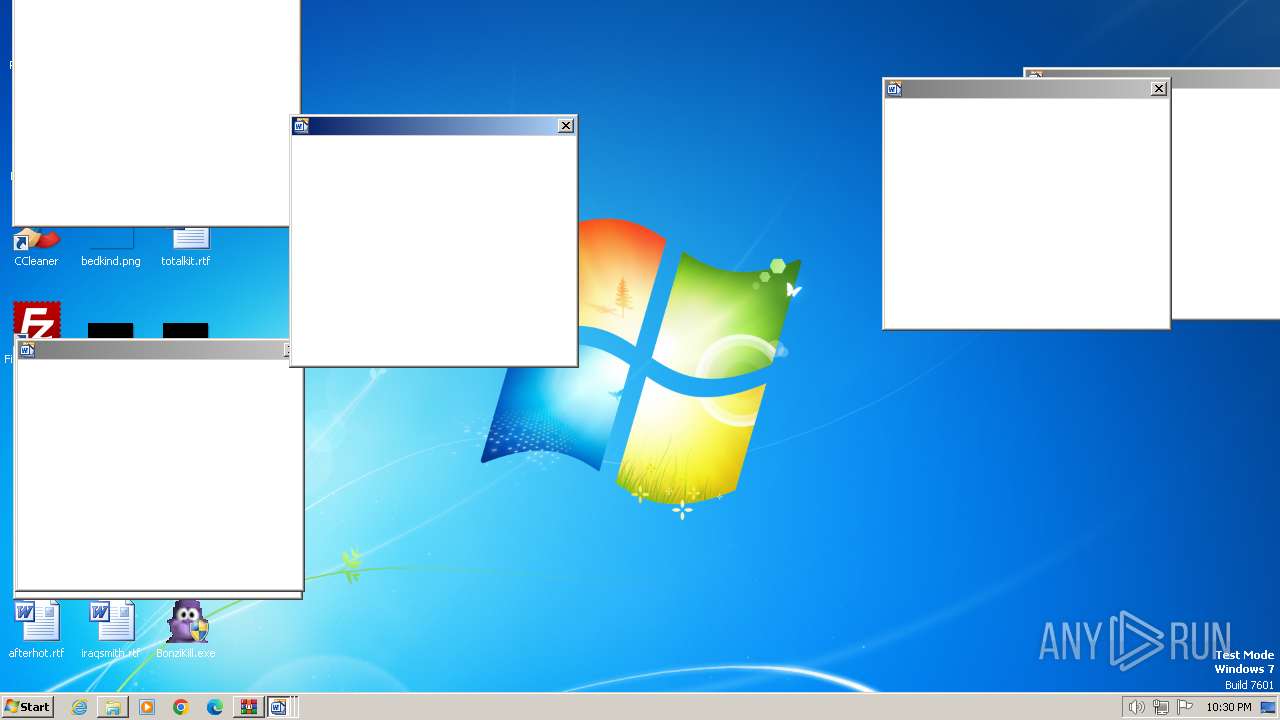Open the afterhot.rtf Word document icon

pos(37,630)
